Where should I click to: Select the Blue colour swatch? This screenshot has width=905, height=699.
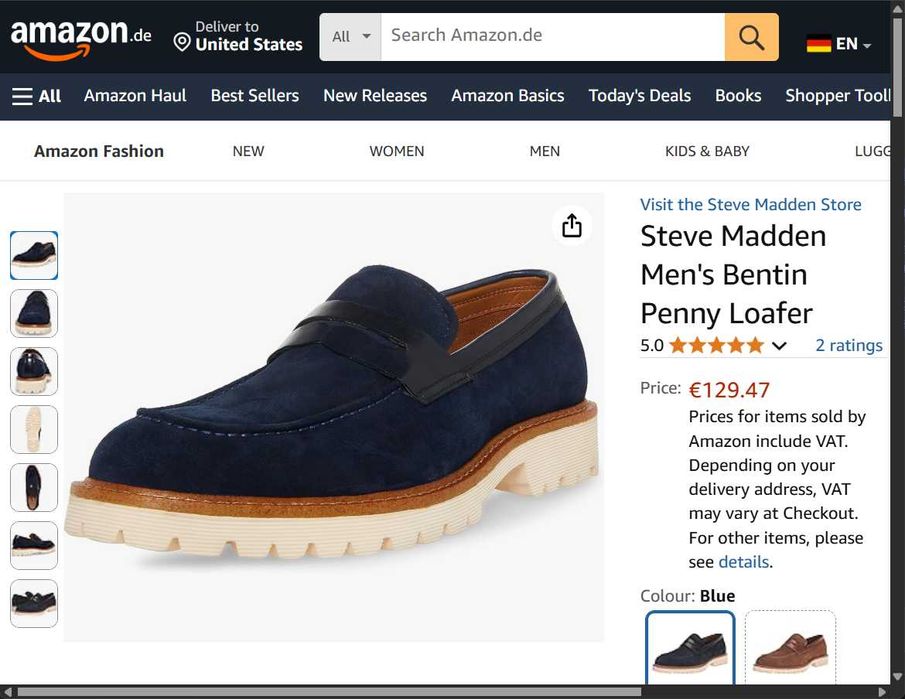[x=690, y=650]
